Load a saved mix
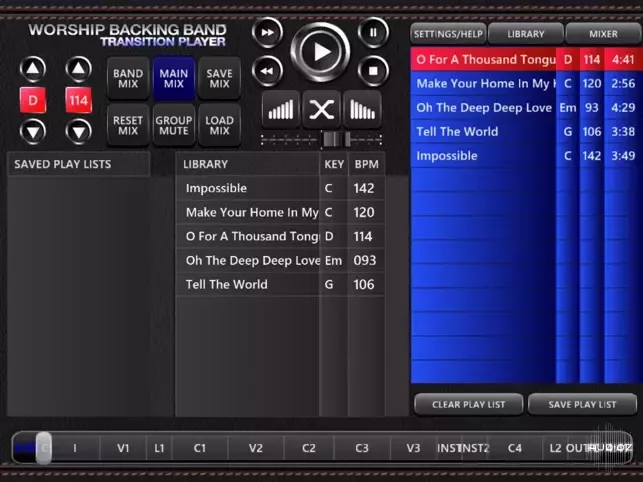Image resolution: width=643 pixels, height=482 pixels. tap(219, 125)
